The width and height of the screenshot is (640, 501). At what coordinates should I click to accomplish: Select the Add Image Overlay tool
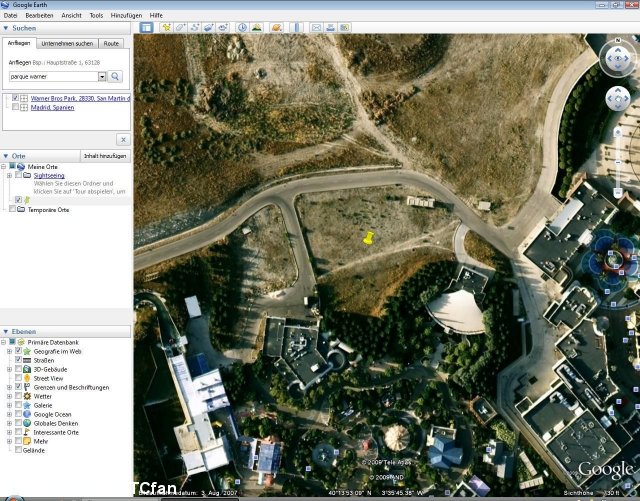pos(209,28)
